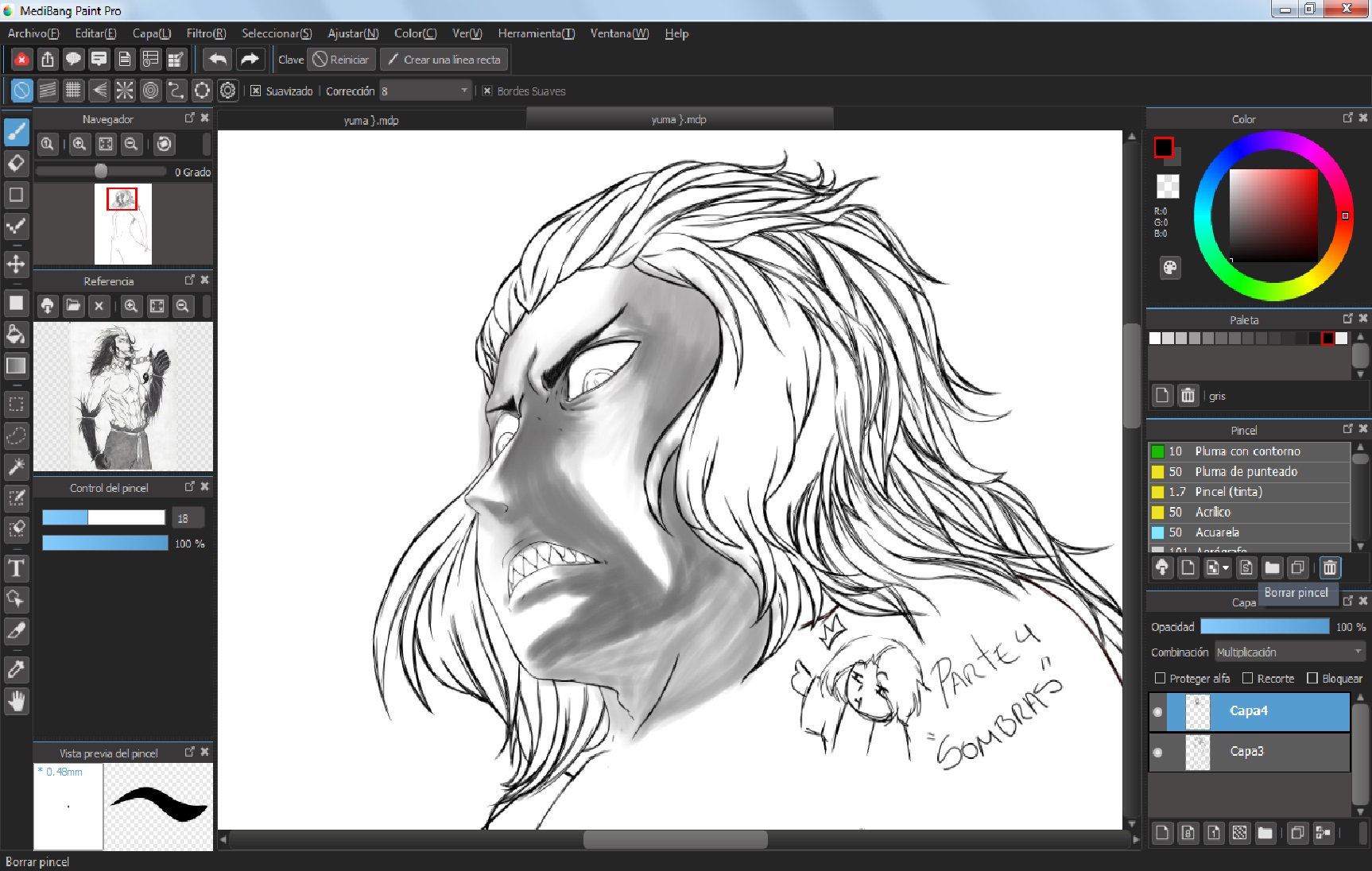Select the Capa3 layer row
This screenshot has height=871, width=1372.
pyautogui.click(x=1250, y=752)
